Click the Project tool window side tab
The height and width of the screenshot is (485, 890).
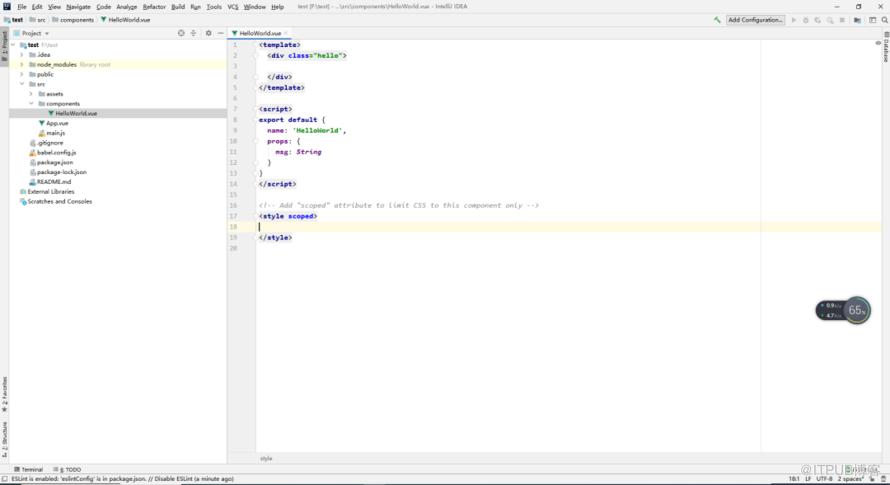(5, 47)
